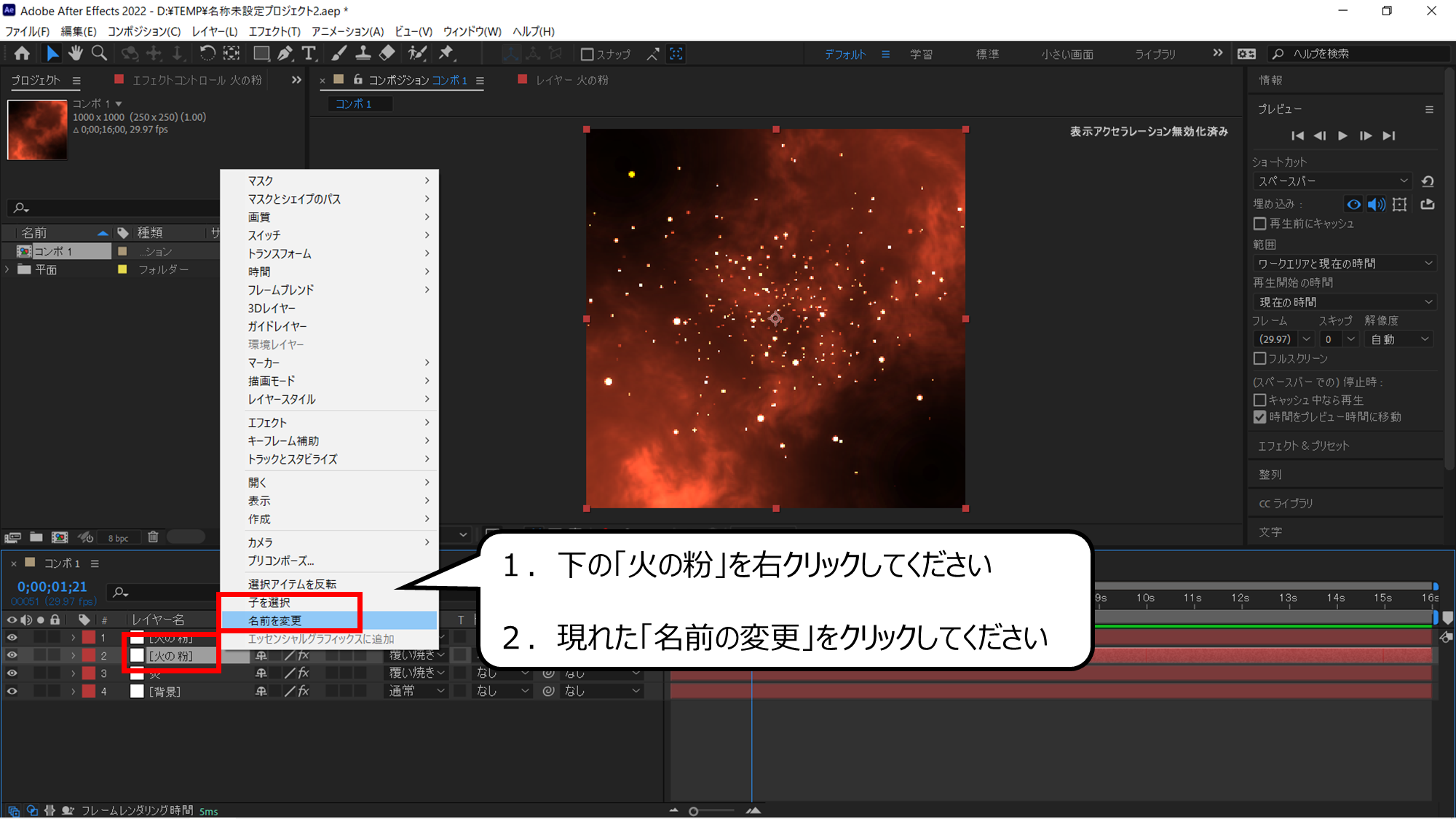
Task: Hide layer 4 背景 with eye icon
Action: click(x=12, y=692)
